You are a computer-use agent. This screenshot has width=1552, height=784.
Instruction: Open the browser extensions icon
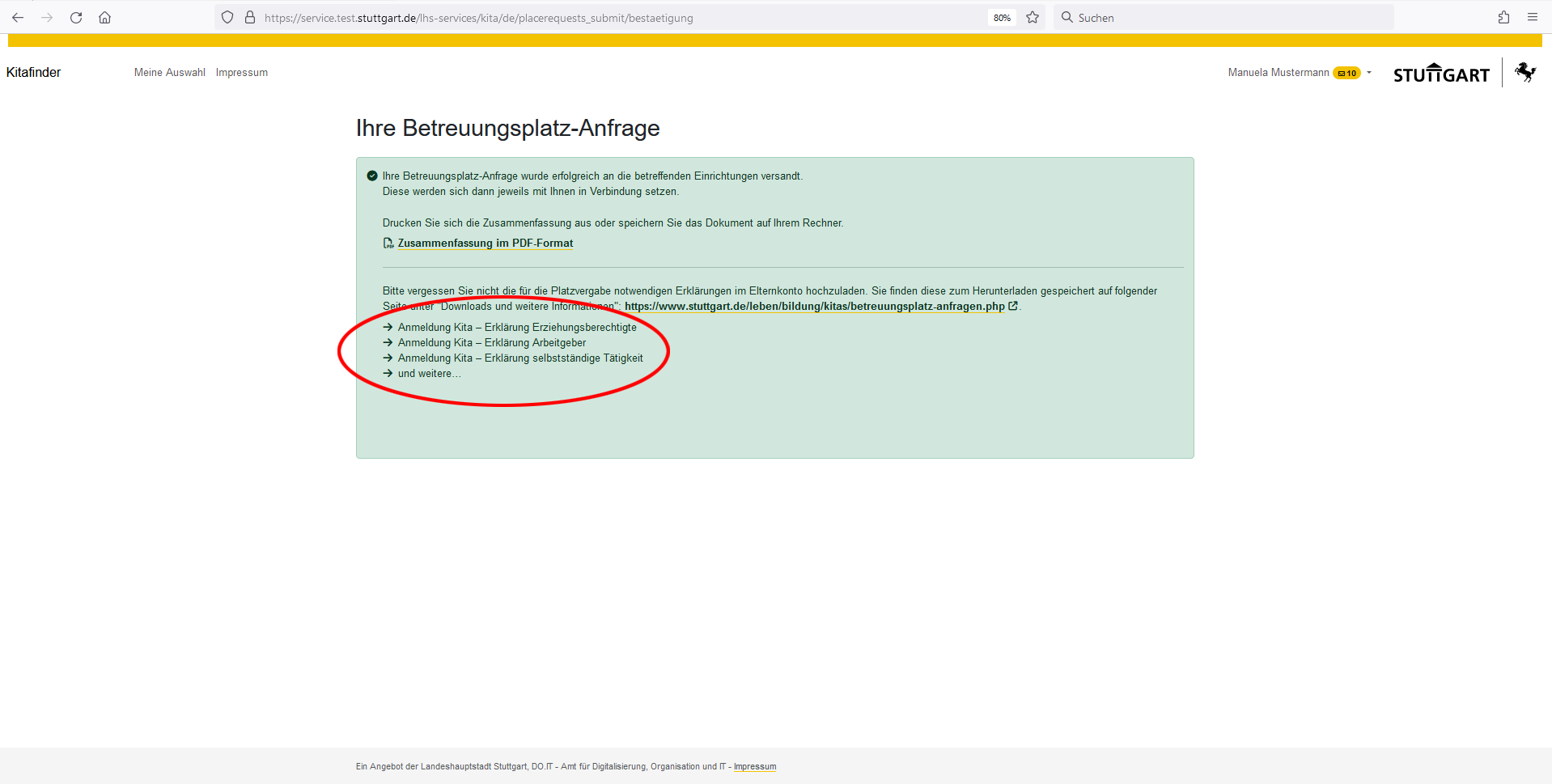click(x=1503, y=18)
